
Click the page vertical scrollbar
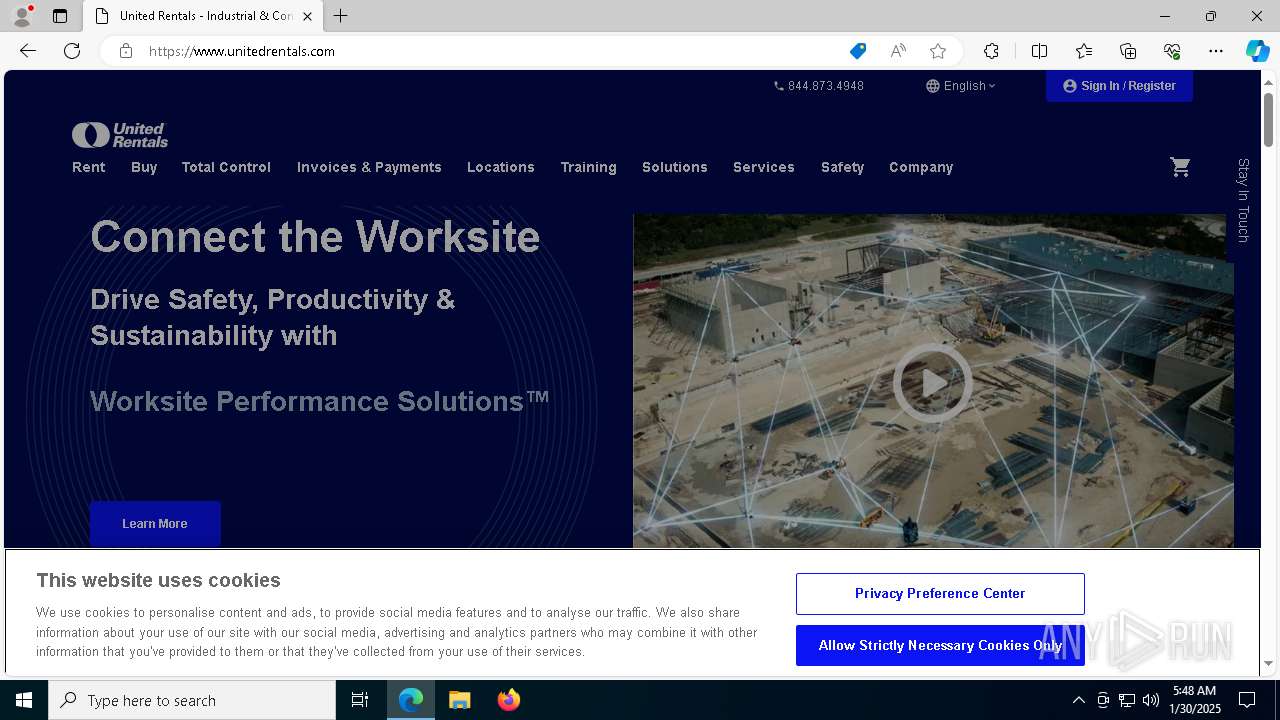[x=1268, y=120]
